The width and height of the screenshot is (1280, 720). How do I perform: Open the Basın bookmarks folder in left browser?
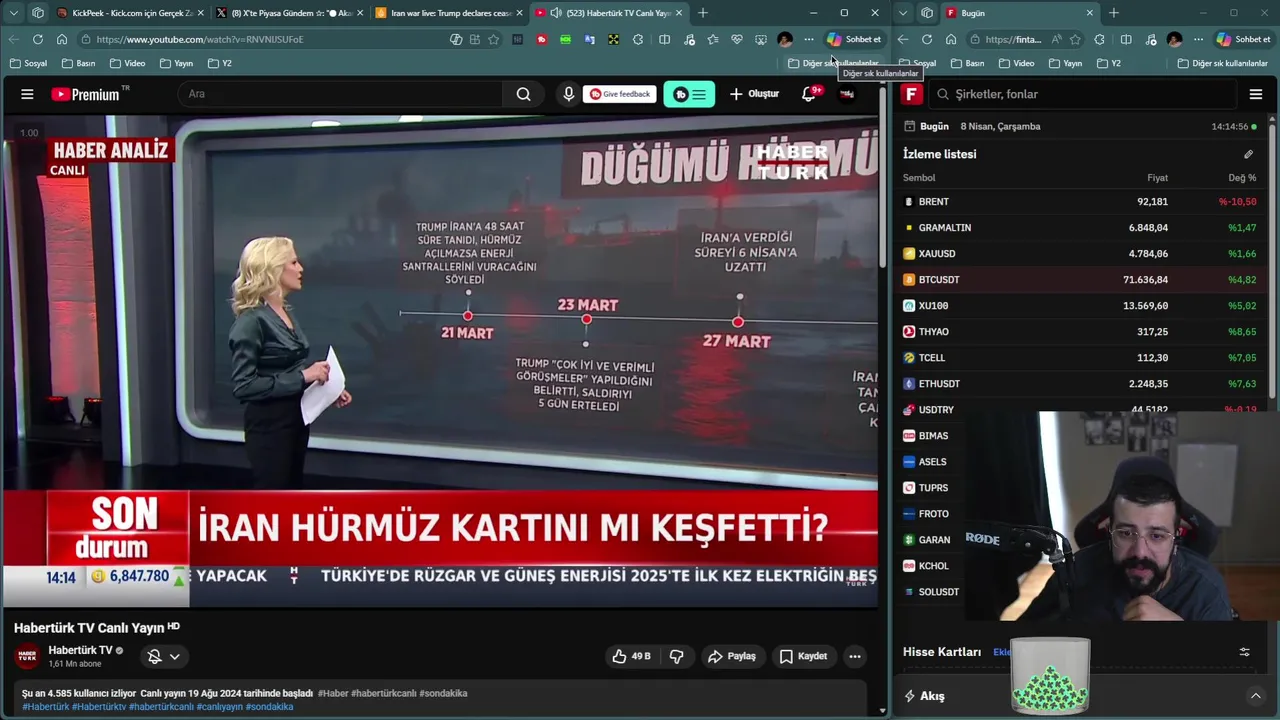pyautogui.click(x=78, y=63)
